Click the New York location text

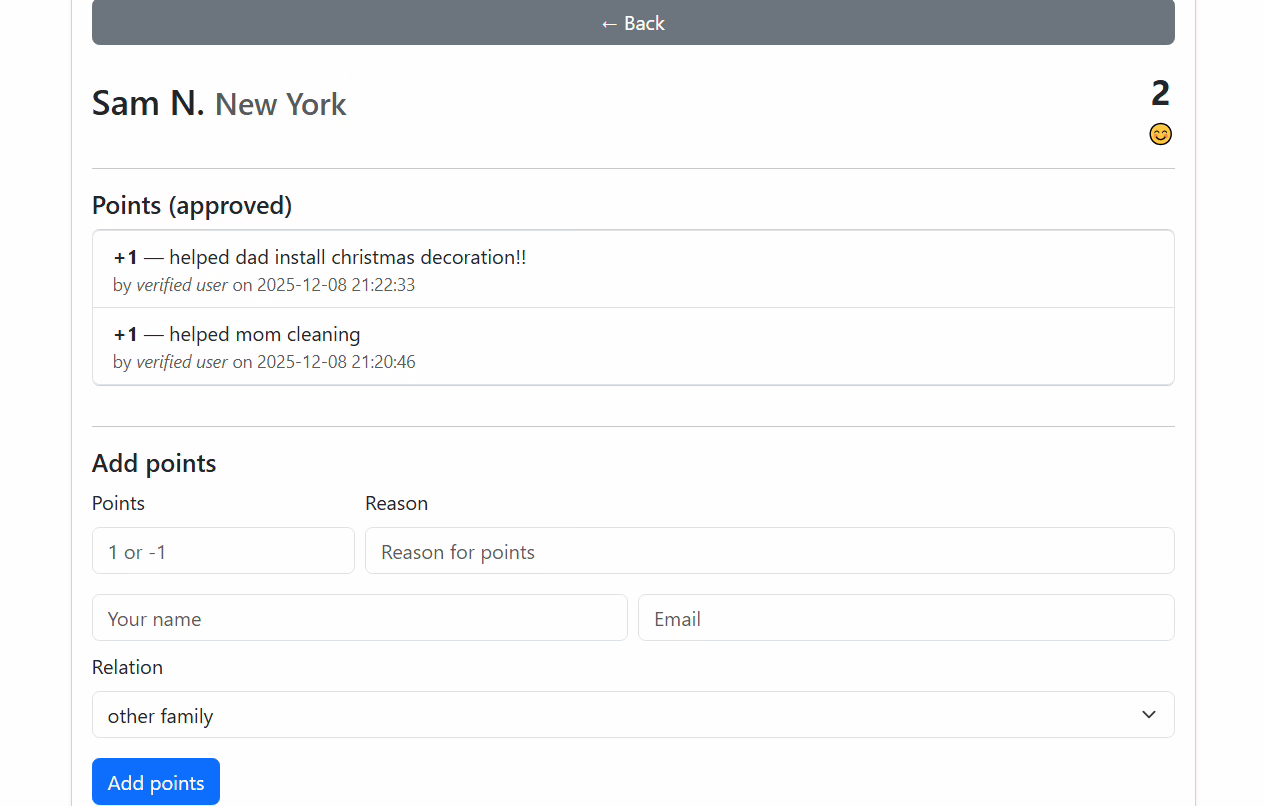coord(281,104)
